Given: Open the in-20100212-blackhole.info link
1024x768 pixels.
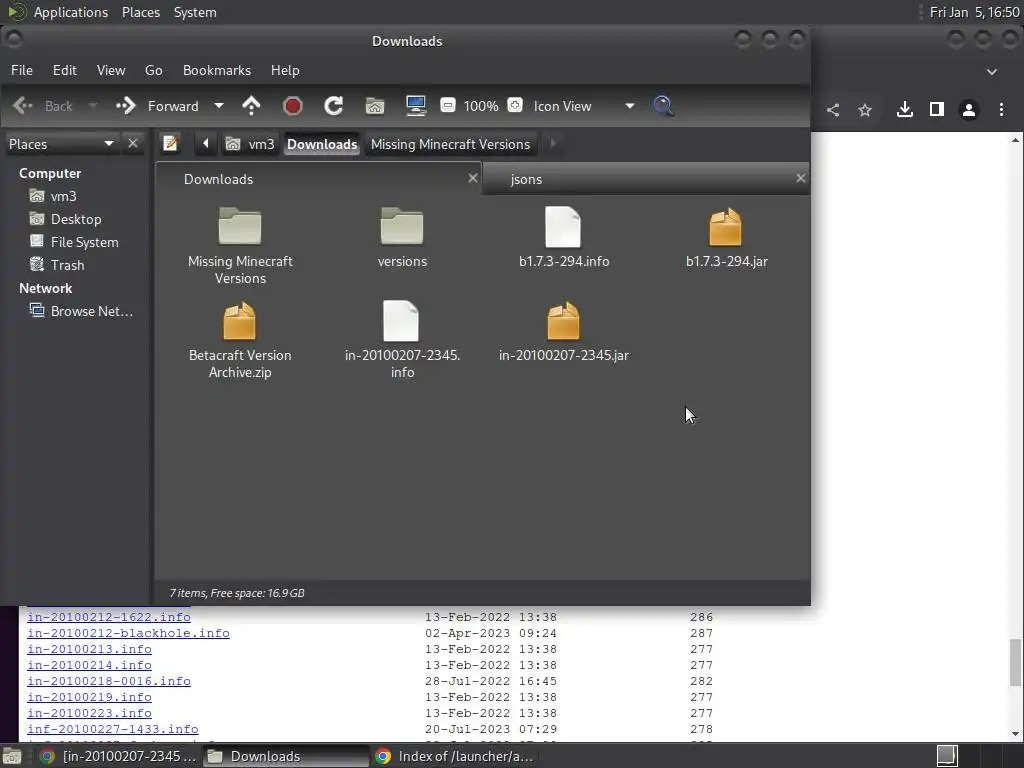Looking at the screenshot, I should (129, 633).
